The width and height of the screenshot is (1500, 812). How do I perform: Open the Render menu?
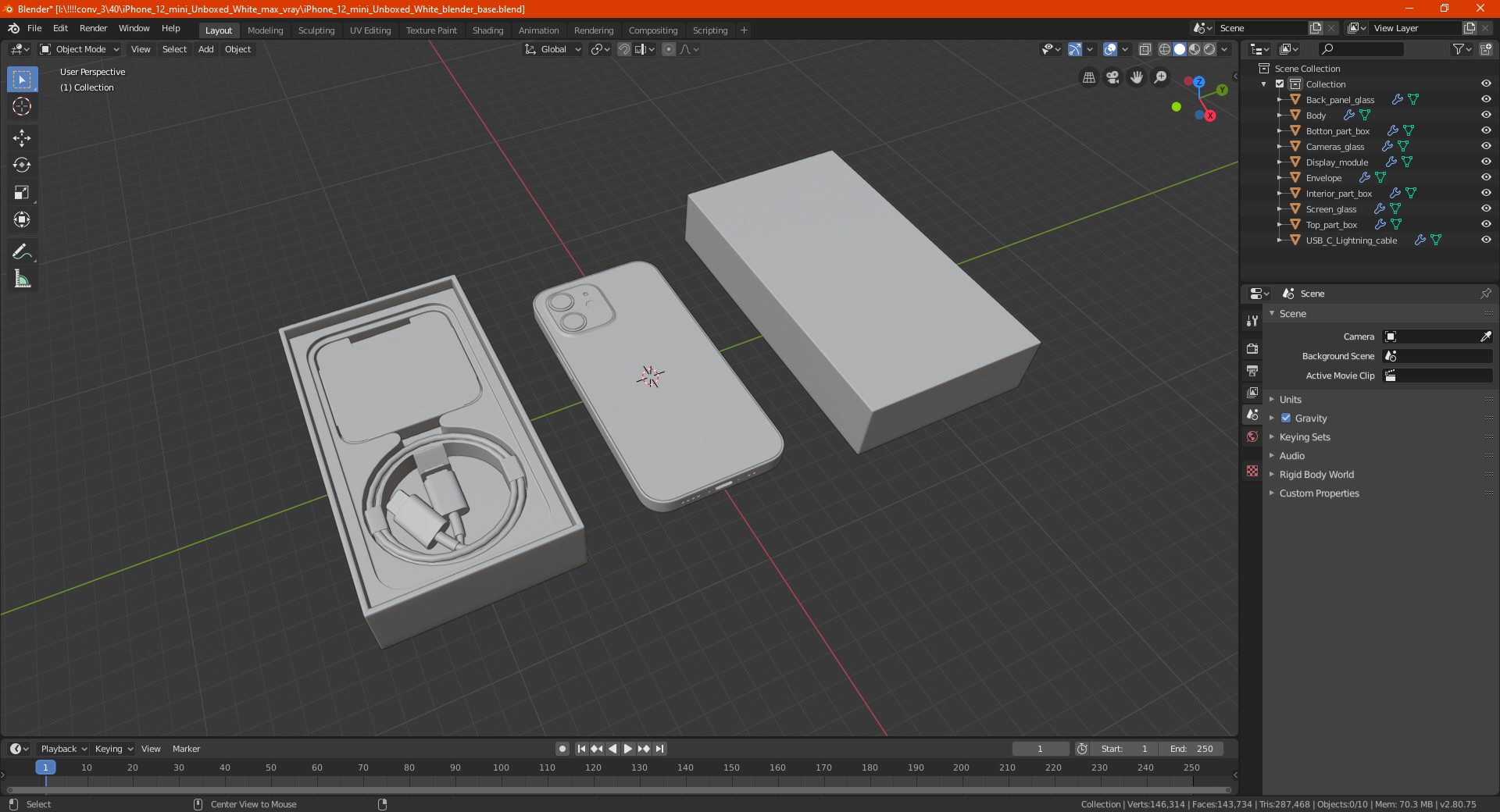93,28
